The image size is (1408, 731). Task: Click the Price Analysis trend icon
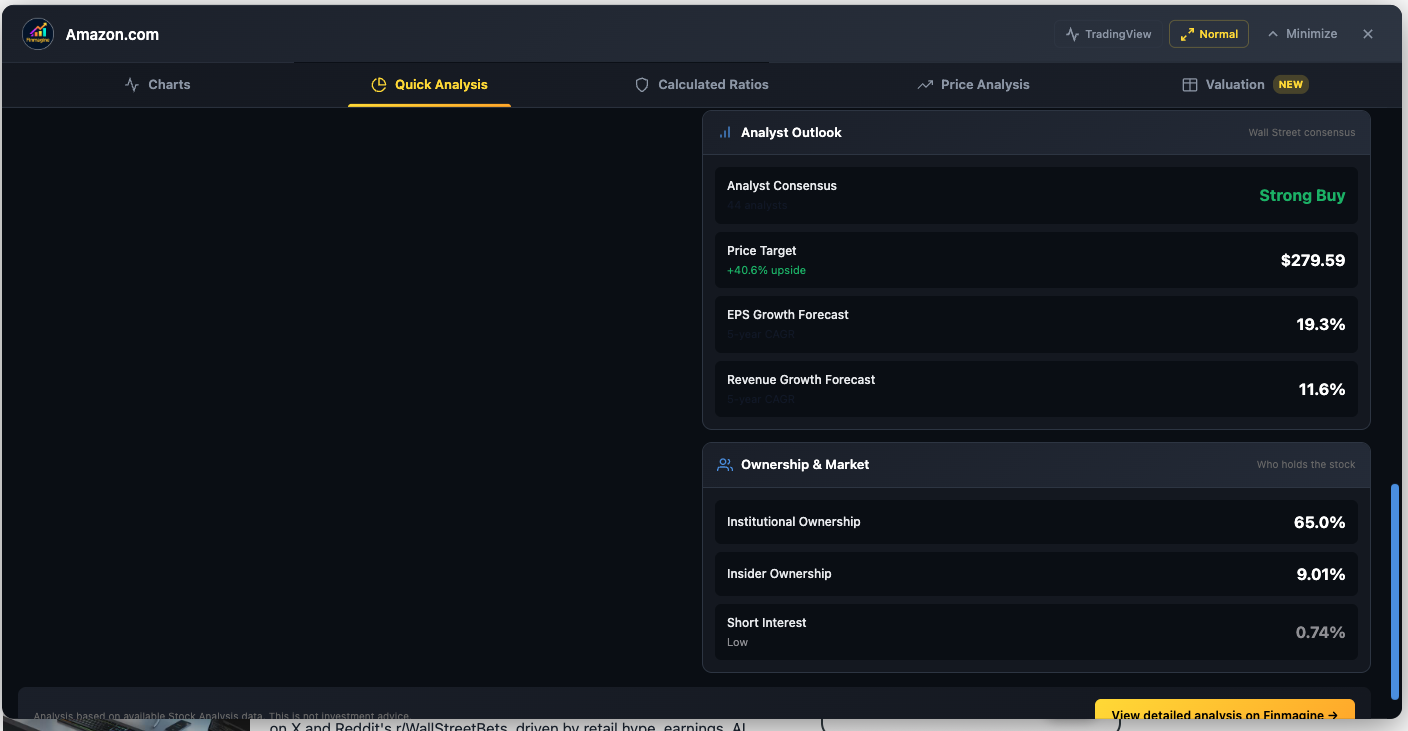[925, 85]
